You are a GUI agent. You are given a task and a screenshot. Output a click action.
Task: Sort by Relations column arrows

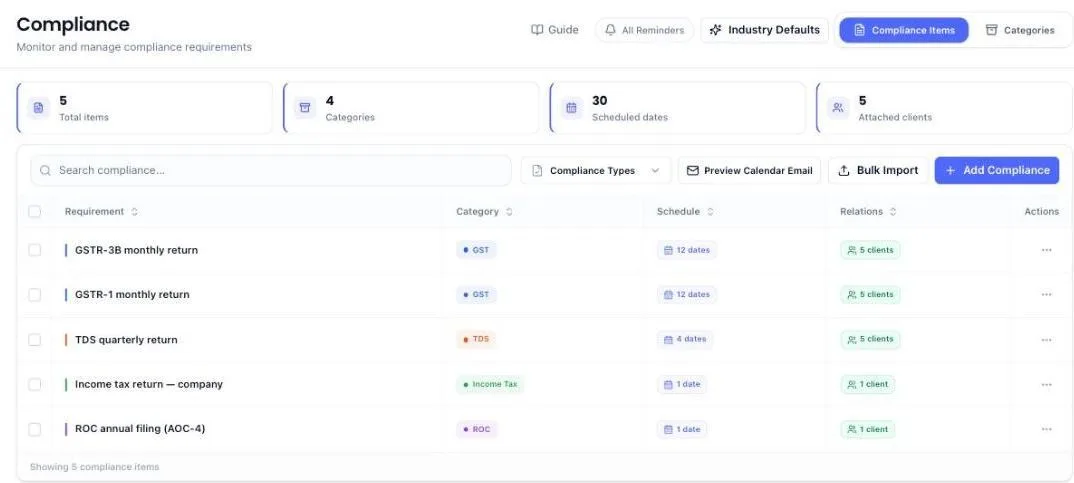point(893,212)
